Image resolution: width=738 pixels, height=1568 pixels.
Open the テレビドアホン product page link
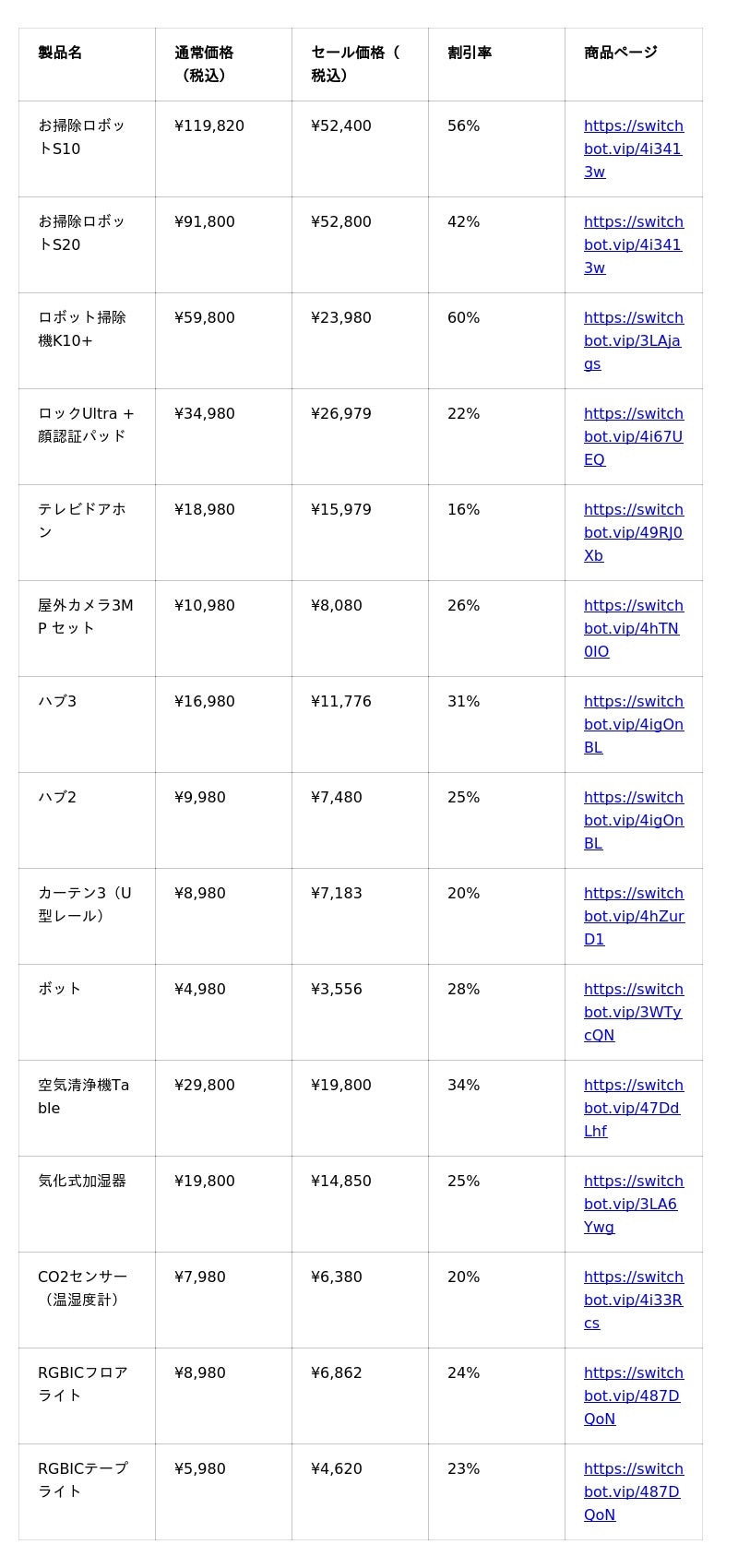(633, 532)
